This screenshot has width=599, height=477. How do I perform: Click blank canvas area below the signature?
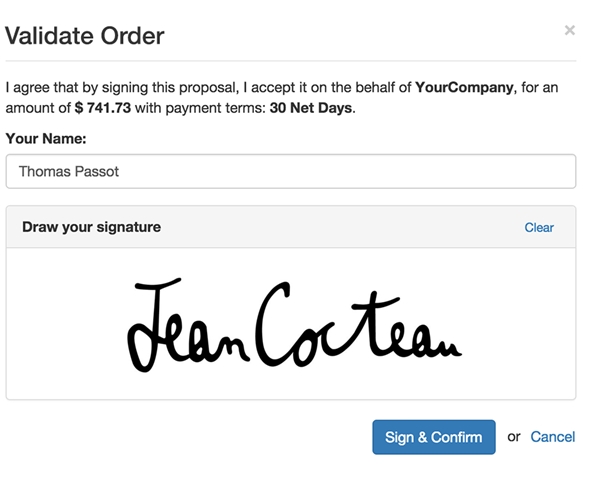[291, 386]
